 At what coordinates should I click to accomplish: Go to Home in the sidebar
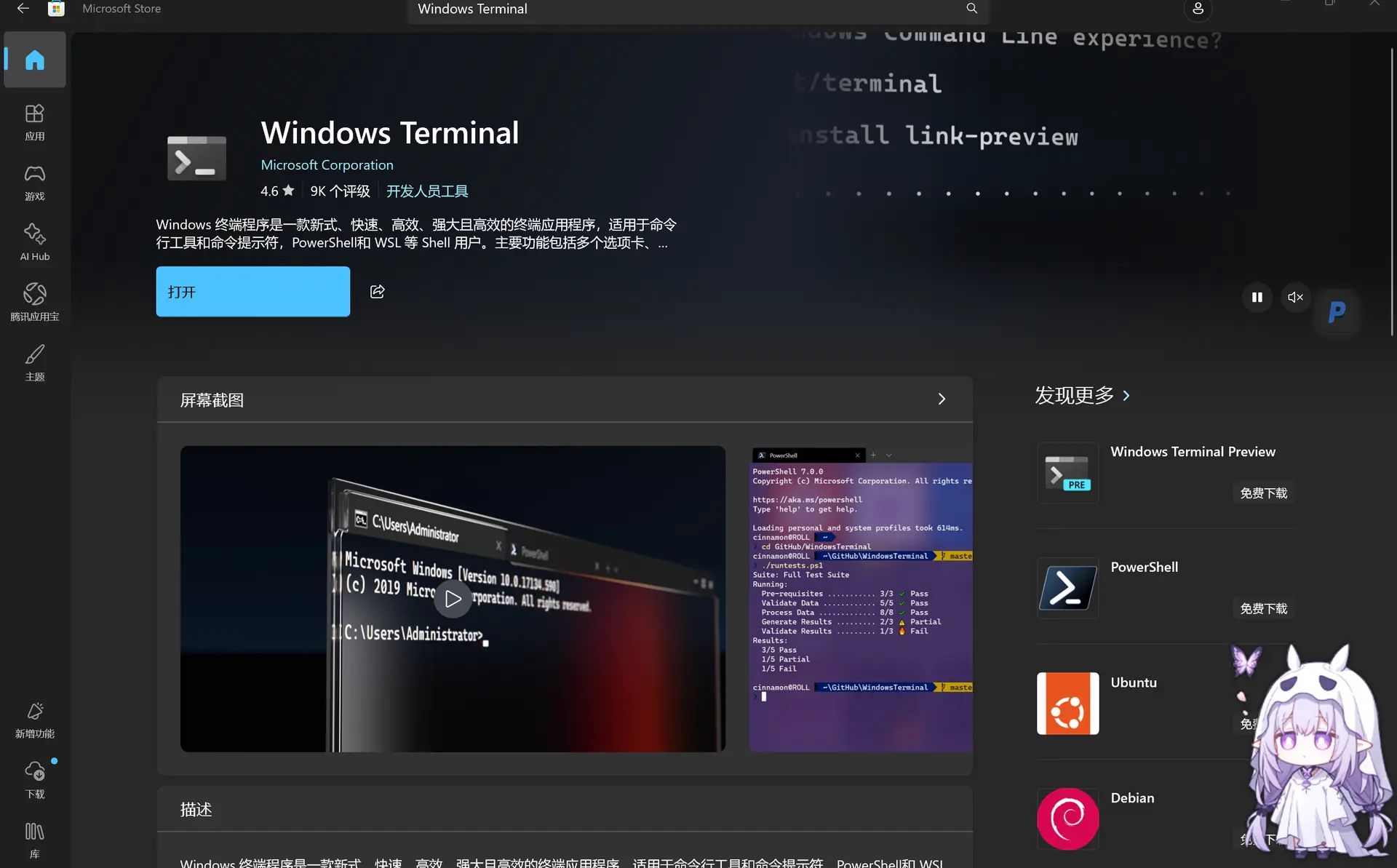[35, 60]
